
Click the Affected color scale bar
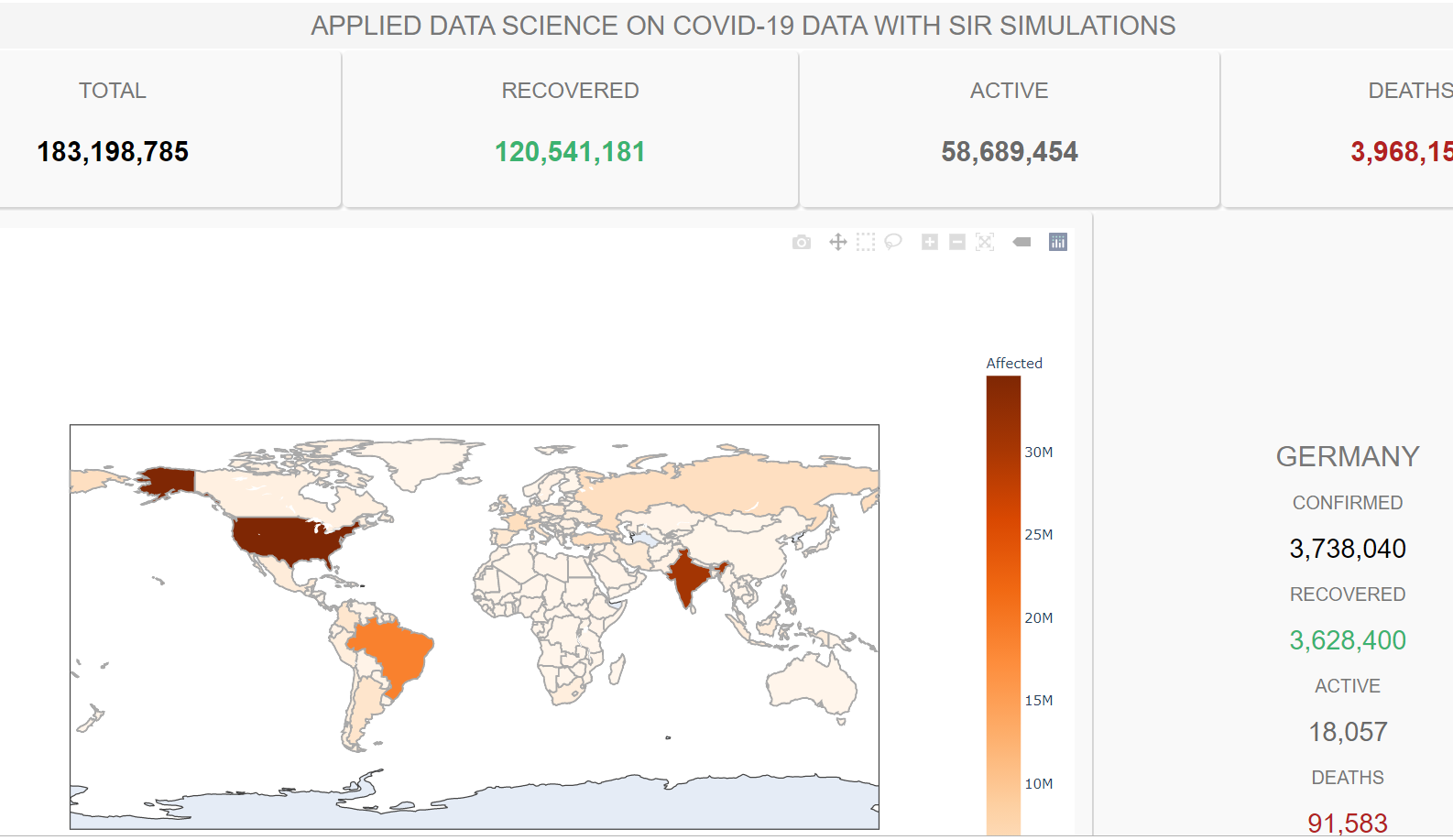(x=1003, y=605)
